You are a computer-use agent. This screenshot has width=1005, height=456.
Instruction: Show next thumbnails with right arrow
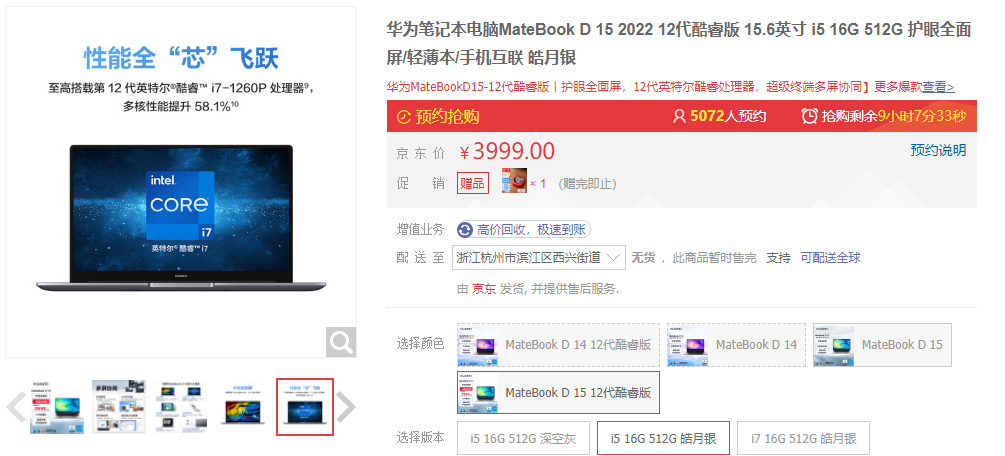pyautogui.click(x=346, y=407)
